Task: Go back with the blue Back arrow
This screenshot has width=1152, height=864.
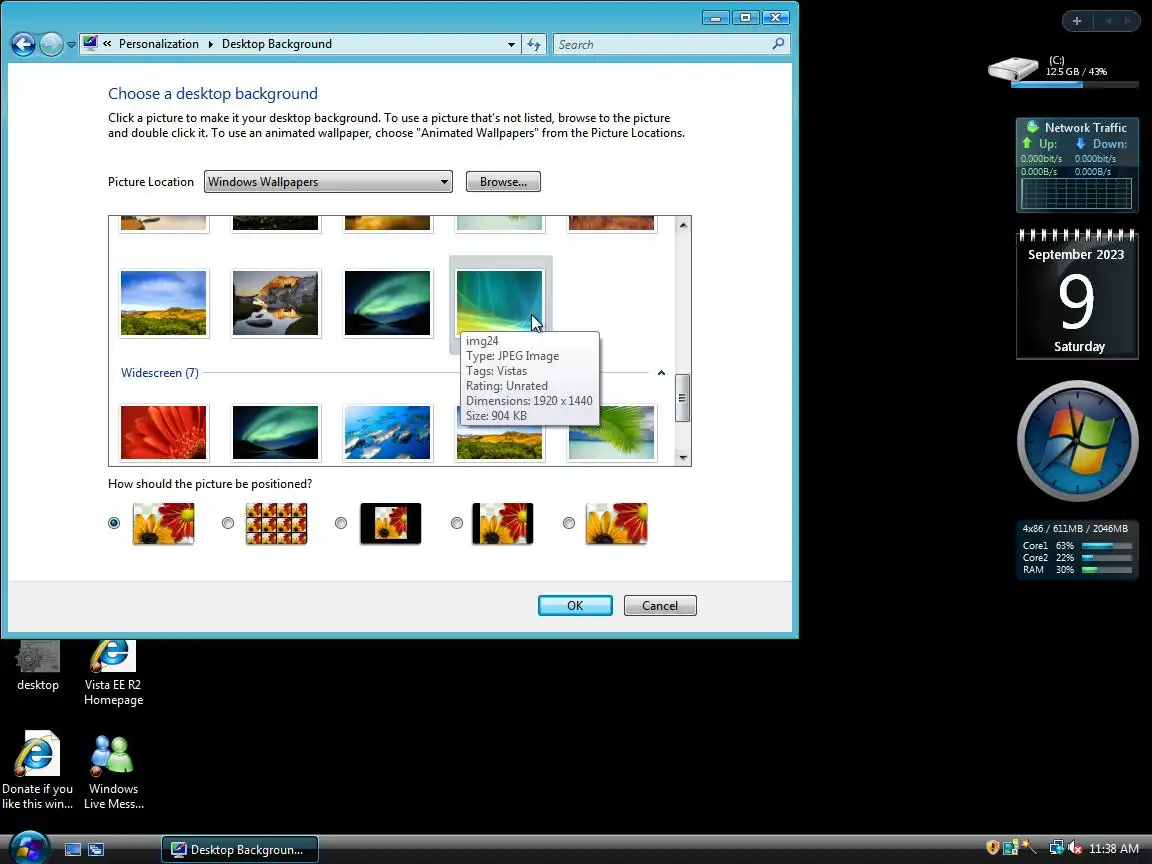Action: (x=24, y=44)
